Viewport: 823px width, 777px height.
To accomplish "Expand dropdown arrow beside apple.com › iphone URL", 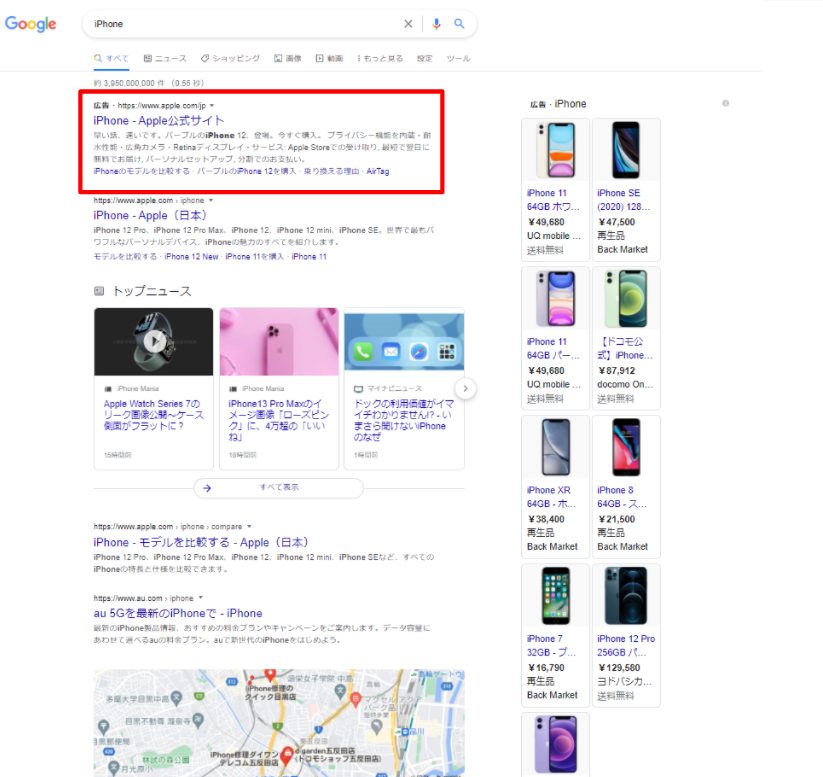I will tap(211, 200).
